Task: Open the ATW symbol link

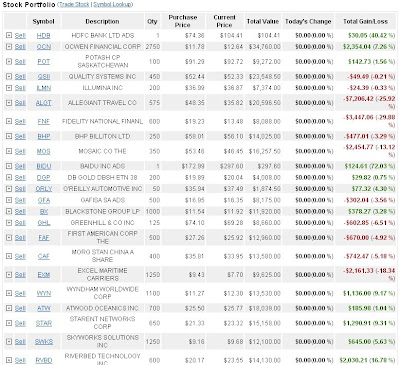Action: [x=44, y=308]
